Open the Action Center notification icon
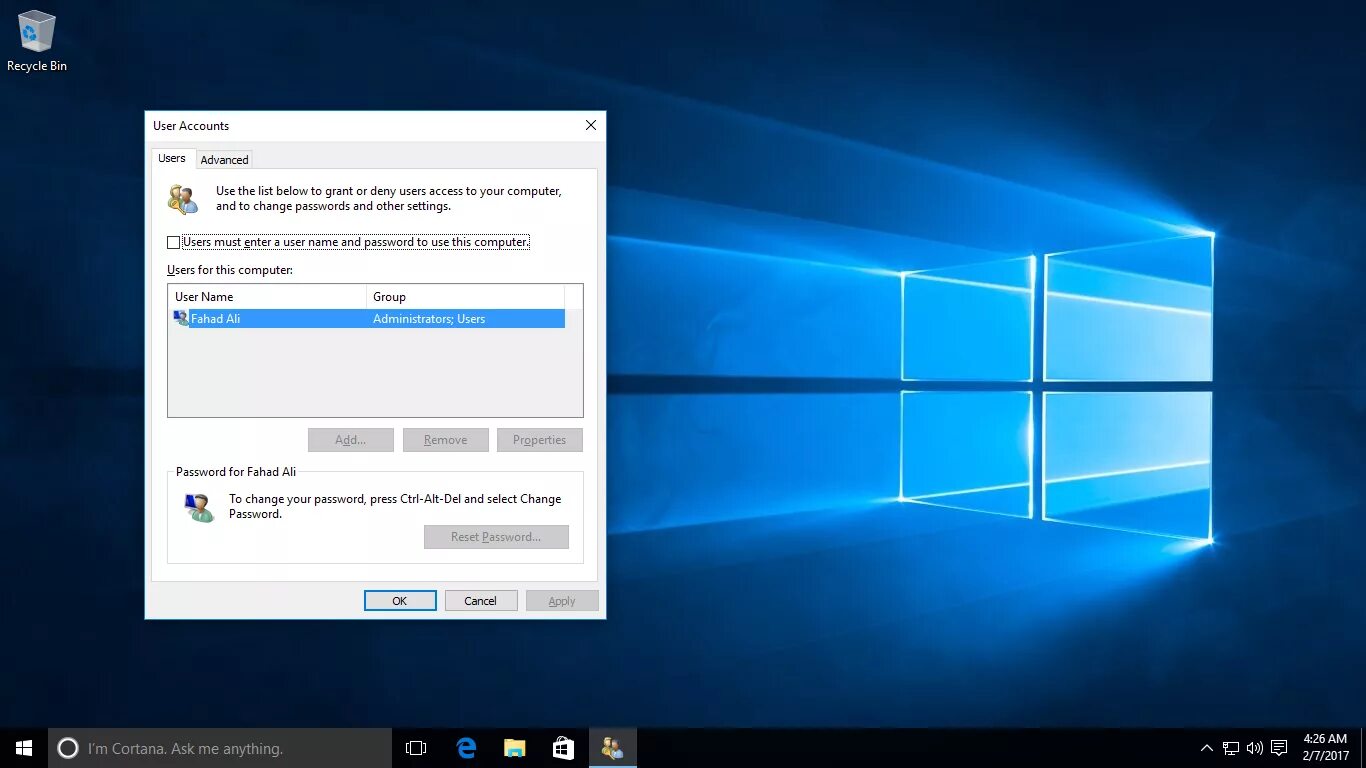The image size is (1366, 768). [1279, 748]
